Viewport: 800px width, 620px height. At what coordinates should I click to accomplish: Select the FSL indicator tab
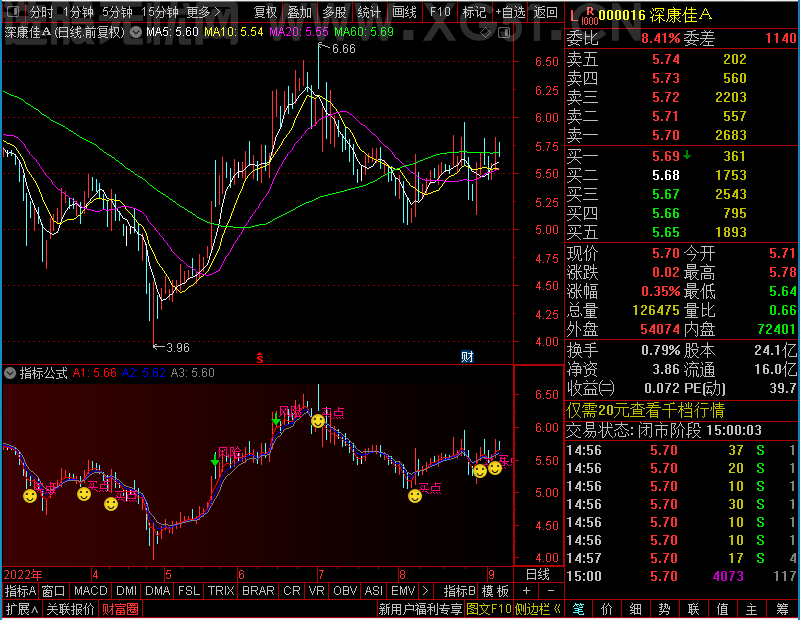point(189,591)
